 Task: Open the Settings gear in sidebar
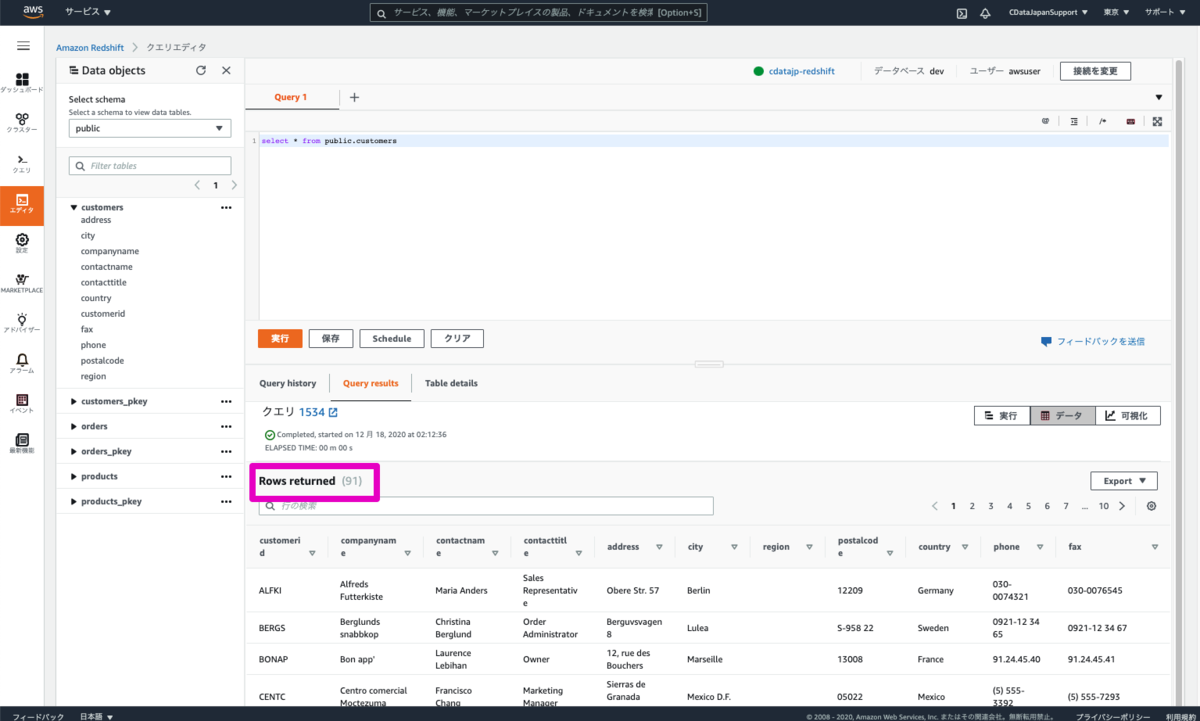(22, 243)
